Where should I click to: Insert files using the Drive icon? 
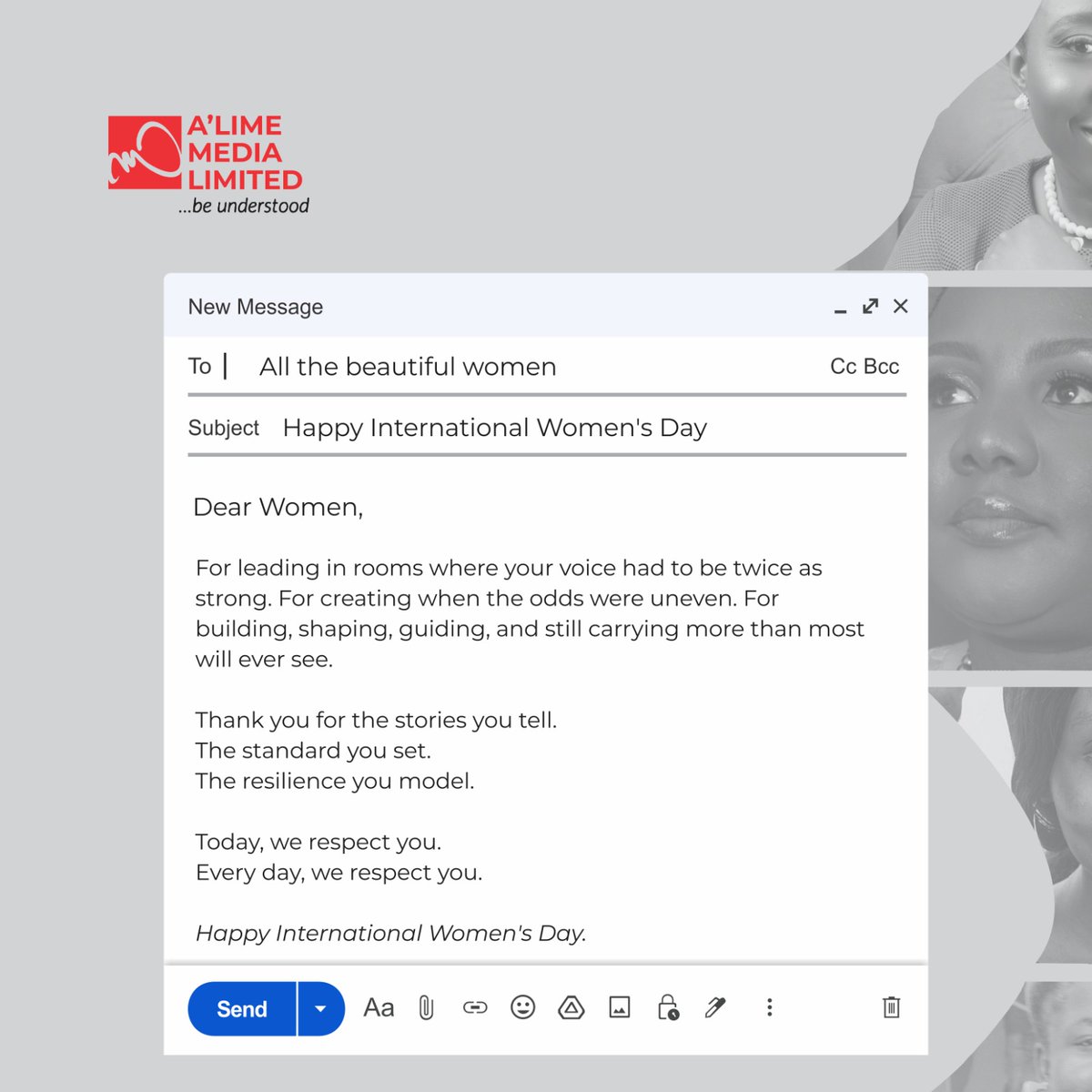click(571, 1007)
